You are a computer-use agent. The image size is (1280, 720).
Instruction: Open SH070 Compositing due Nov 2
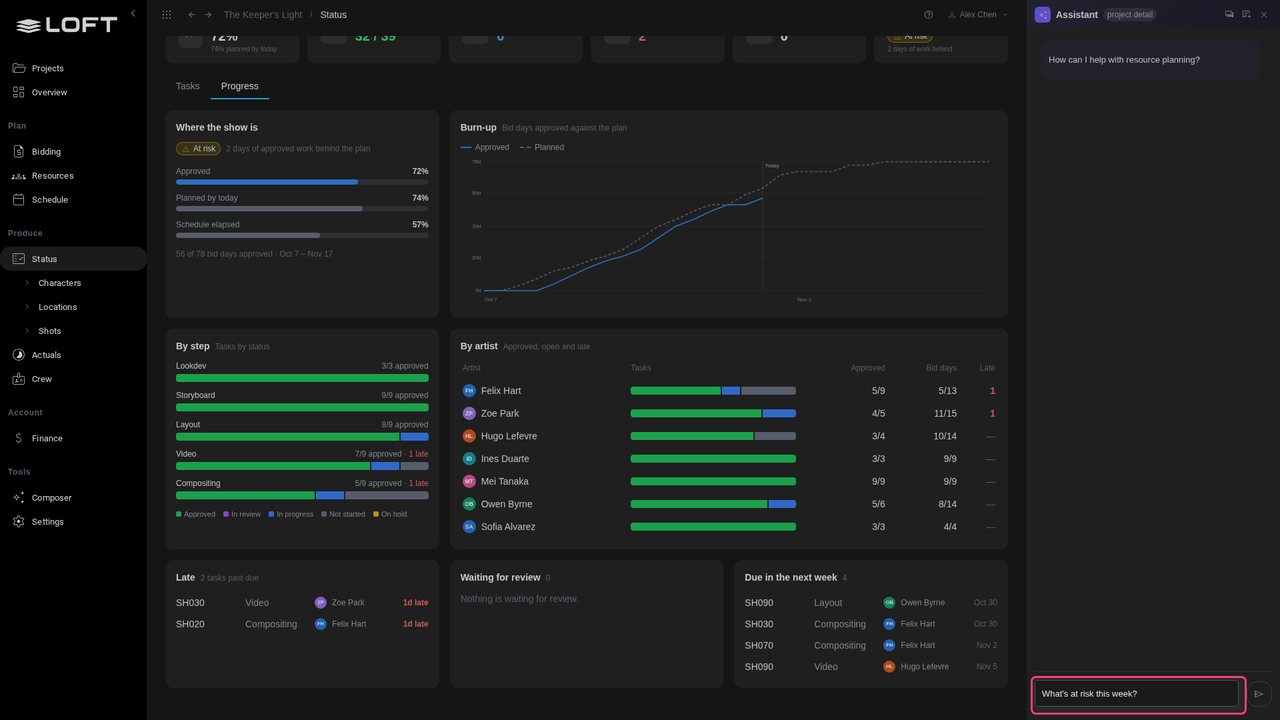pyautogui.click(x=871, y=646)
